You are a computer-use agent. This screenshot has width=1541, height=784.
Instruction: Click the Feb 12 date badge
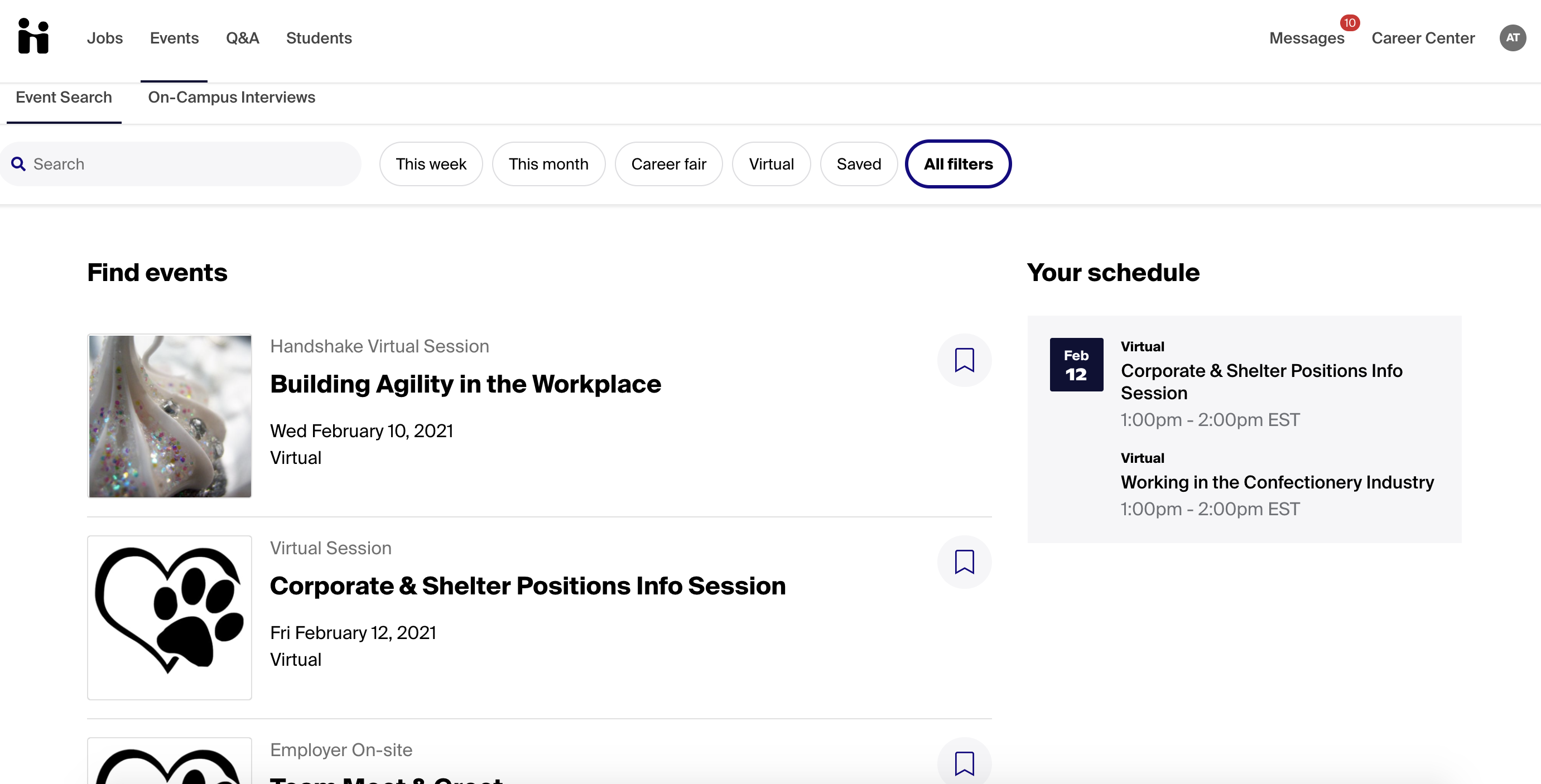pos(1076,365)
